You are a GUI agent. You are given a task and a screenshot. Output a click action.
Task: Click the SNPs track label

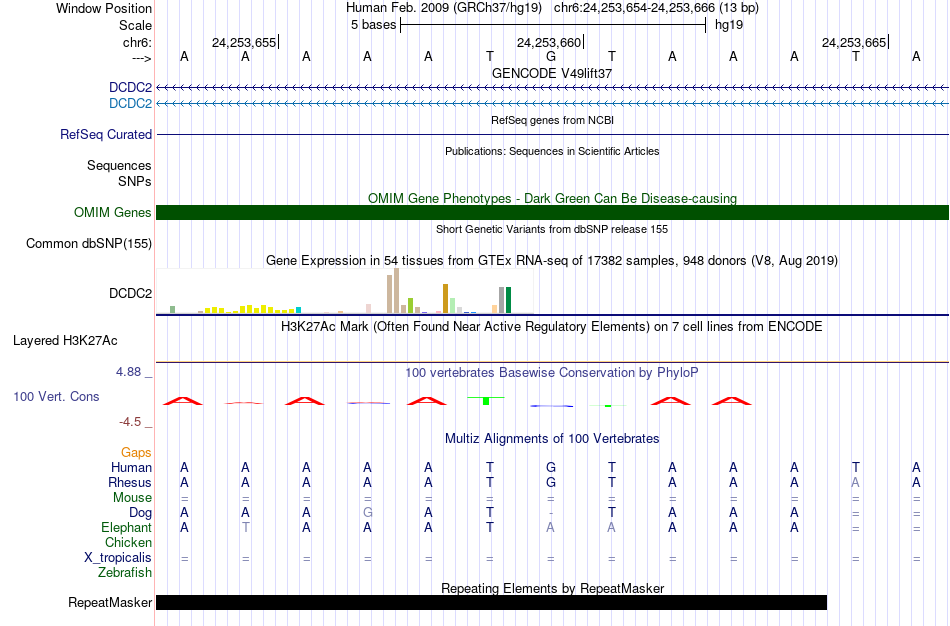click(x=135, y=181)
